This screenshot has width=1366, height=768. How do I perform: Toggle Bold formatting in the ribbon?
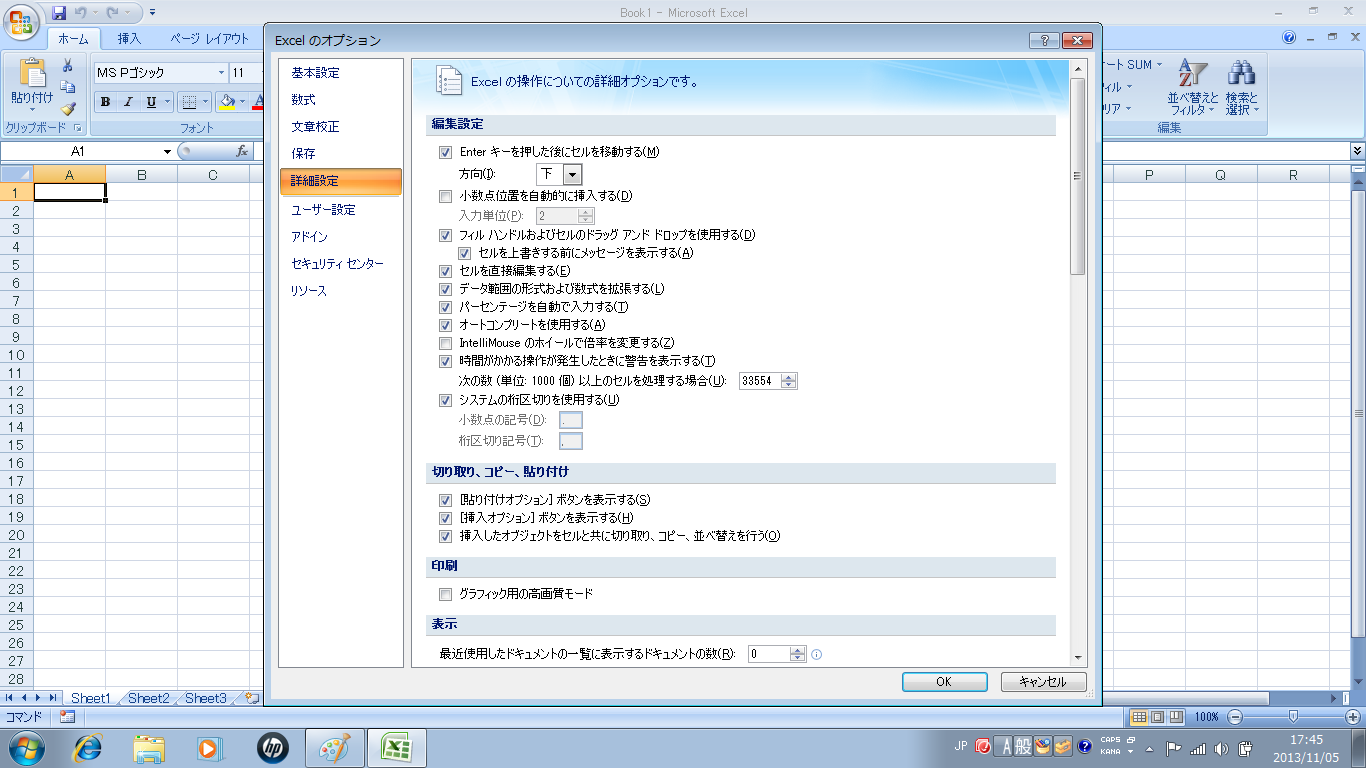105,102
